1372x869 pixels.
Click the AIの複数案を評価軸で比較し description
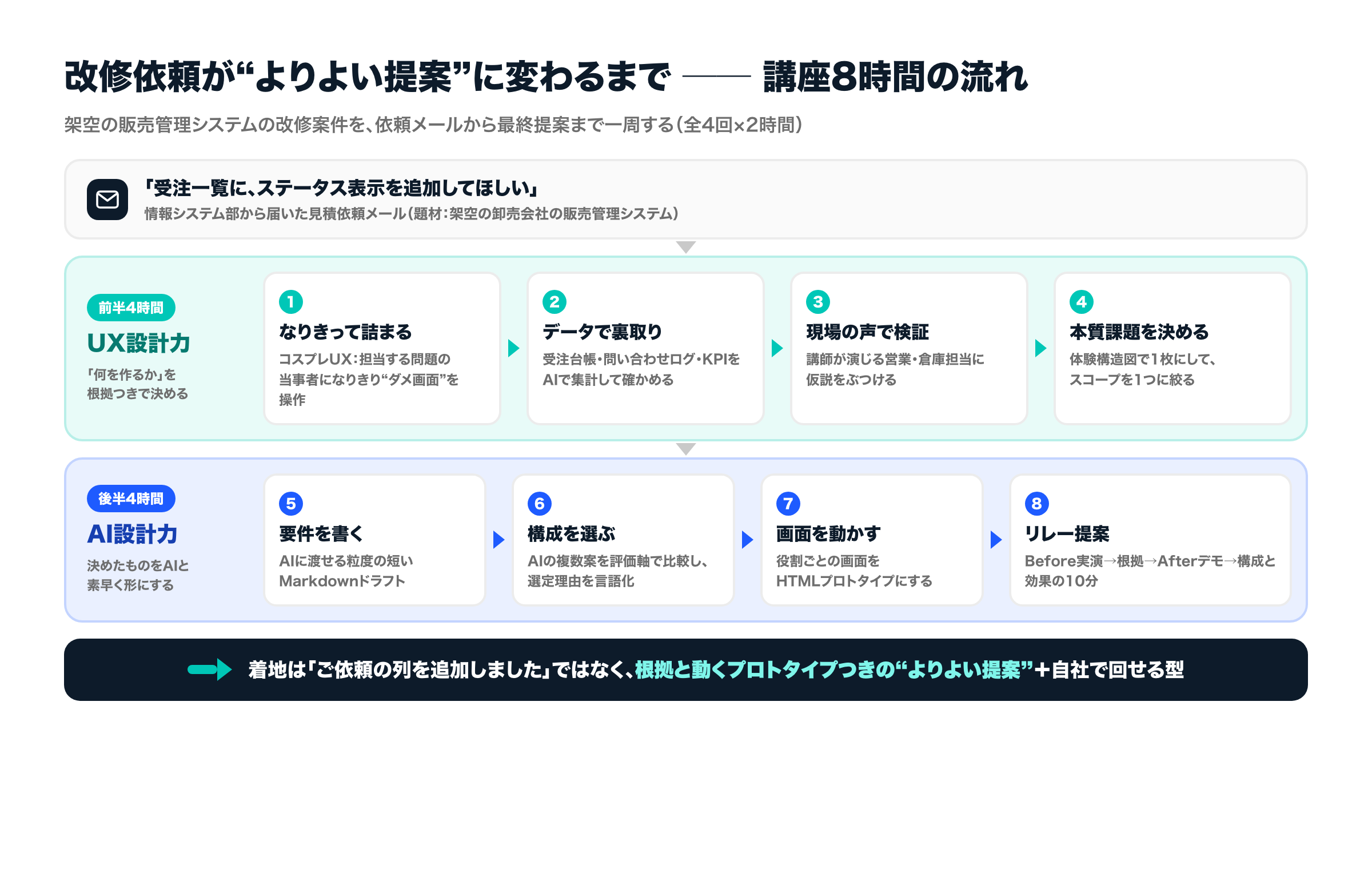pyautogui.click(x=618, y=571)
